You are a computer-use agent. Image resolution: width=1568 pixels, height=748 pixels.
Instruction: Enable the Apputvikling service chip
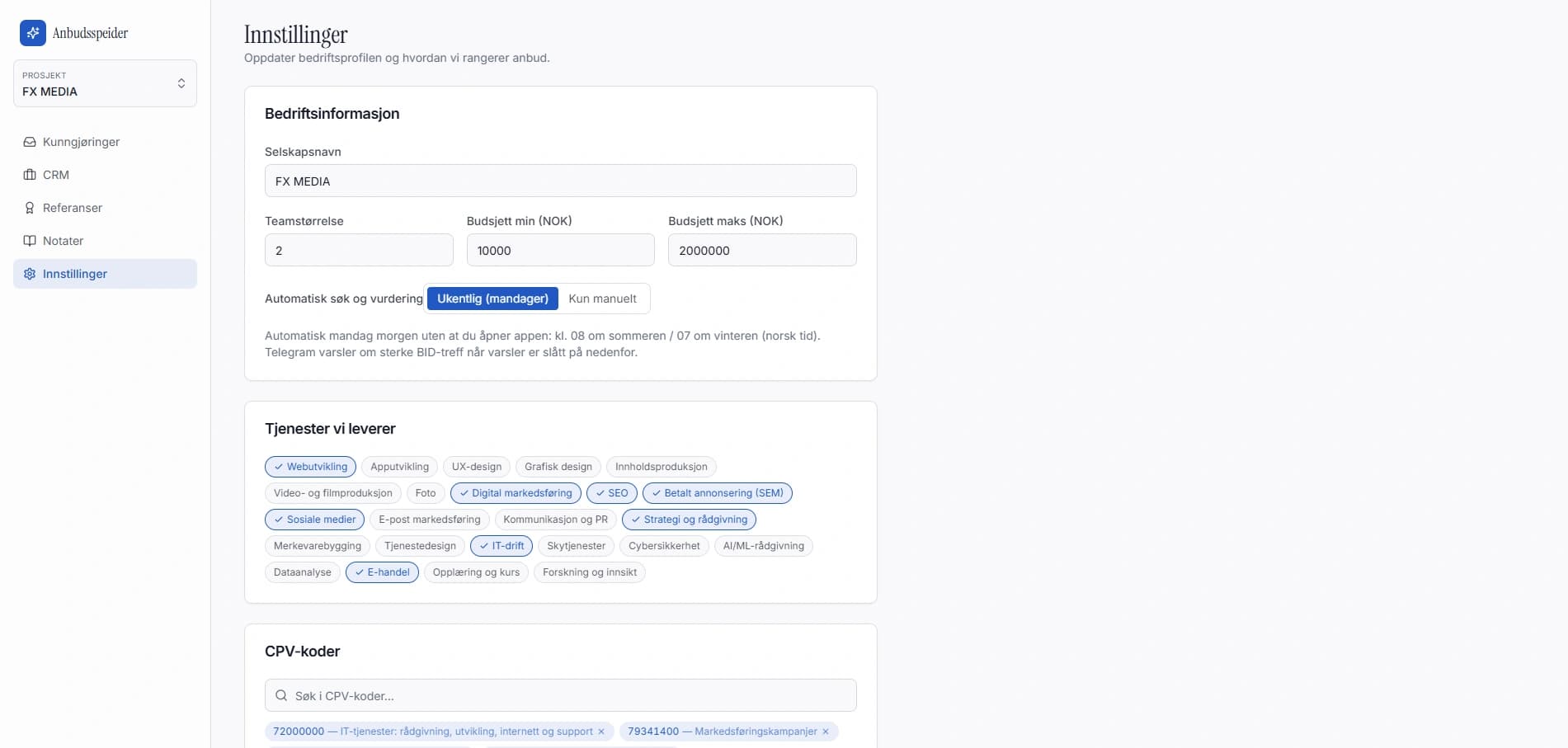coord(399,467)
